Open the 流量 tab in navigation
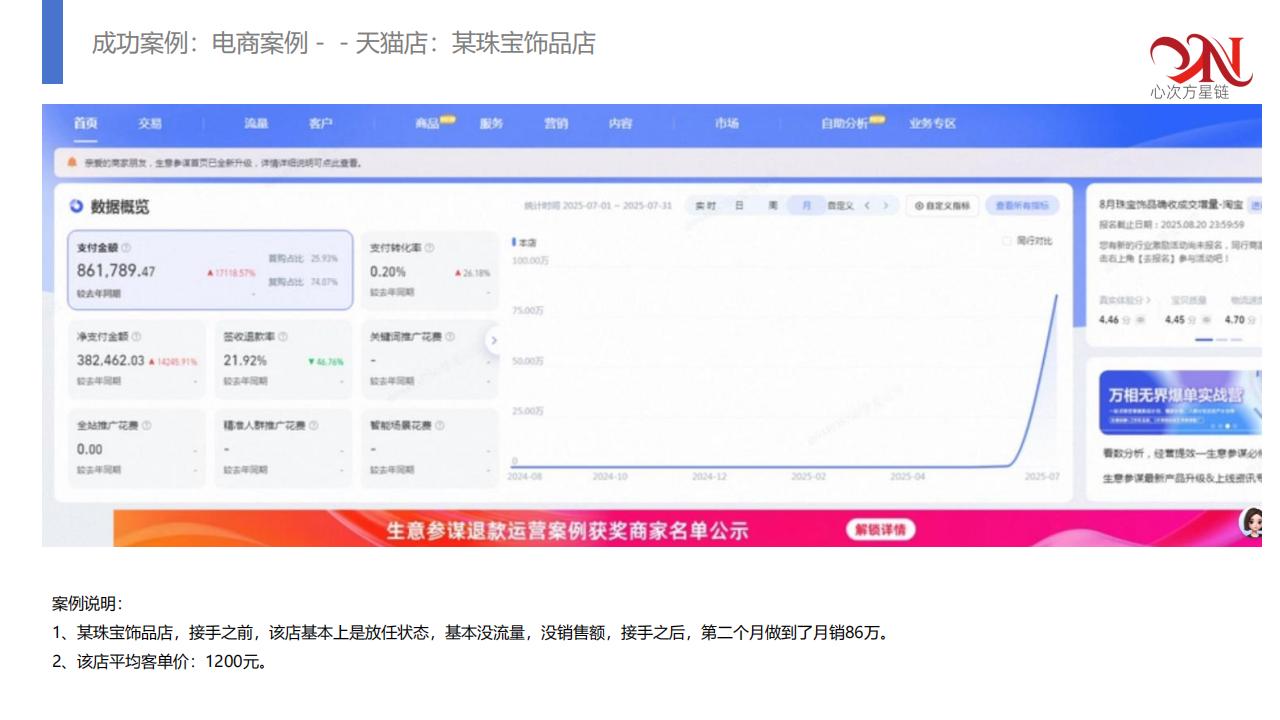This screenshot has width=1280, height=720. [256, 124]
